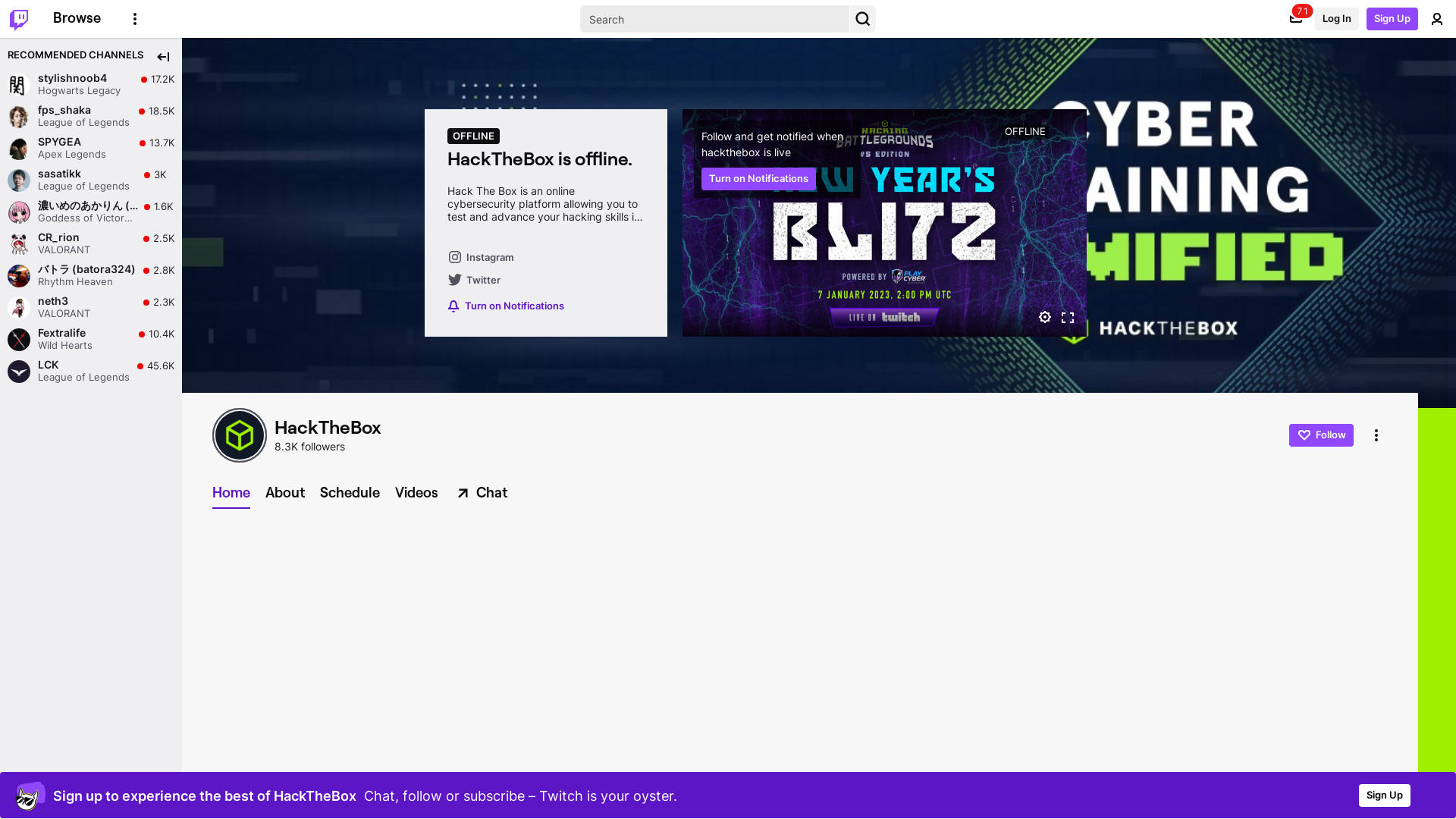Viewport: 1456px width, 819px height.
Task: Click the mascot icon in the signup banner
Action: [30, 795]
